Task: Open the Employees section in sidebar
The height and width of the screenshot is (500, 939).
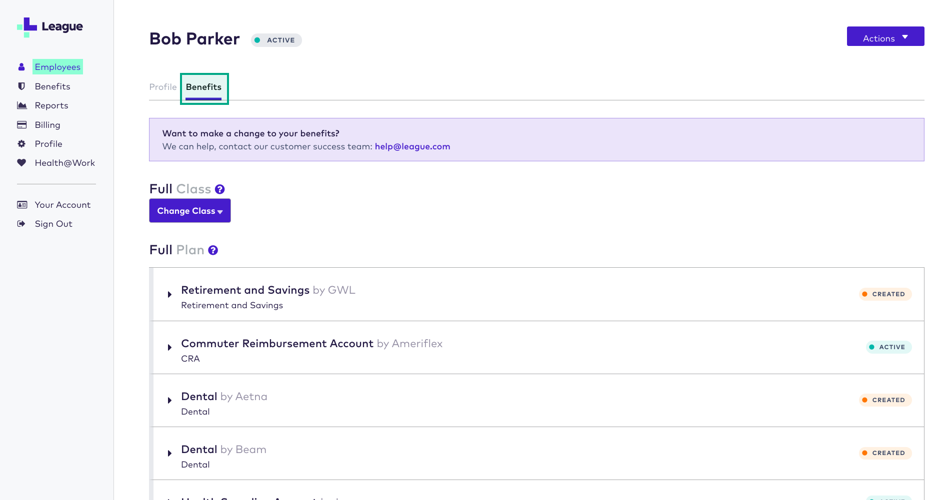Action: (57, 67)
